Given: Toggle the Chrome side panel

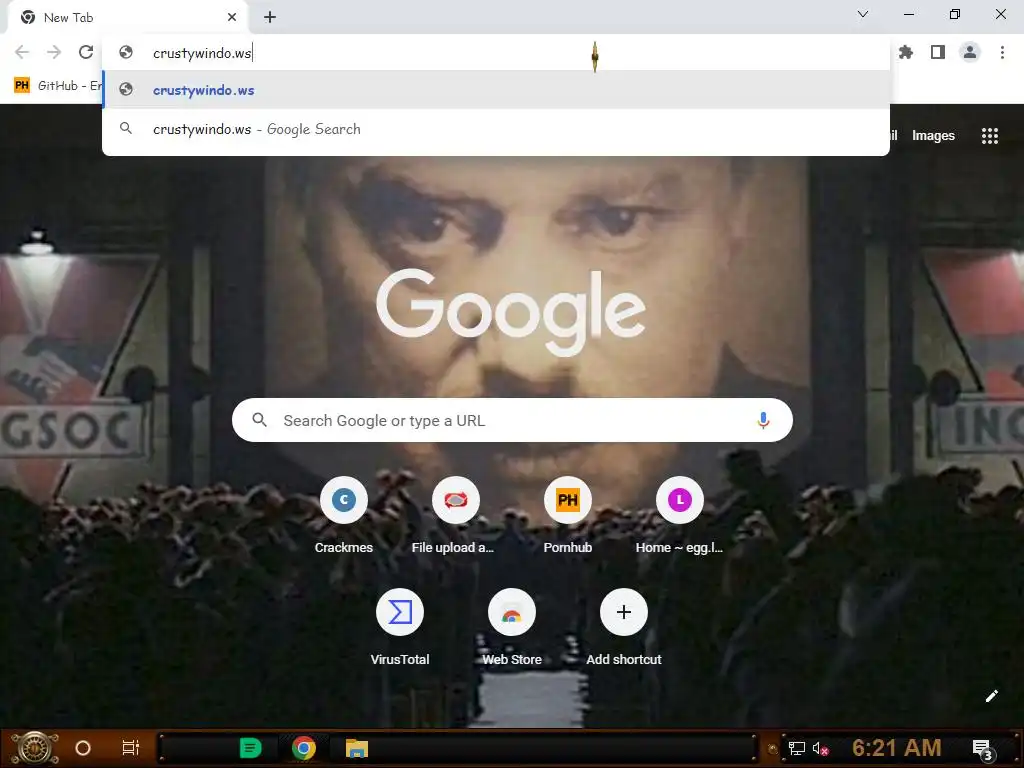Looking at the screenshot, I should coord(938,52).
